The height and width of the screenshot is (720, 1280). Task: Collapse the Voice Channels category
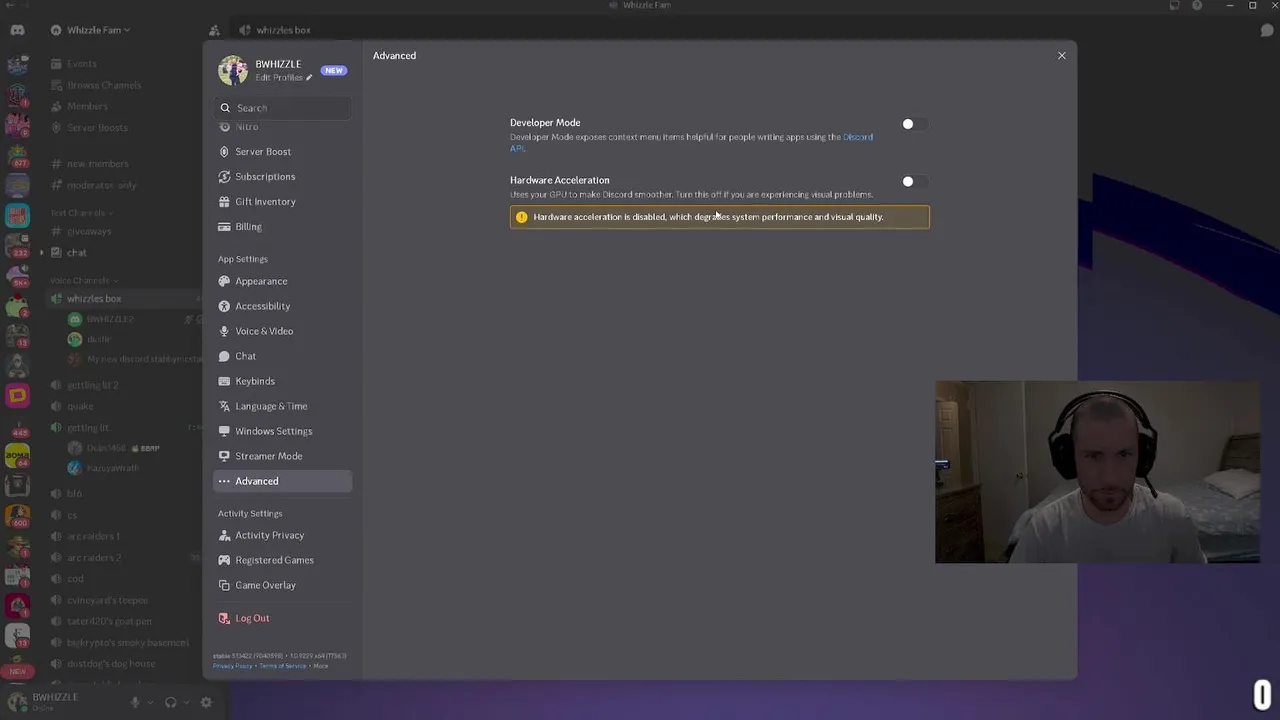coord(84,280)
